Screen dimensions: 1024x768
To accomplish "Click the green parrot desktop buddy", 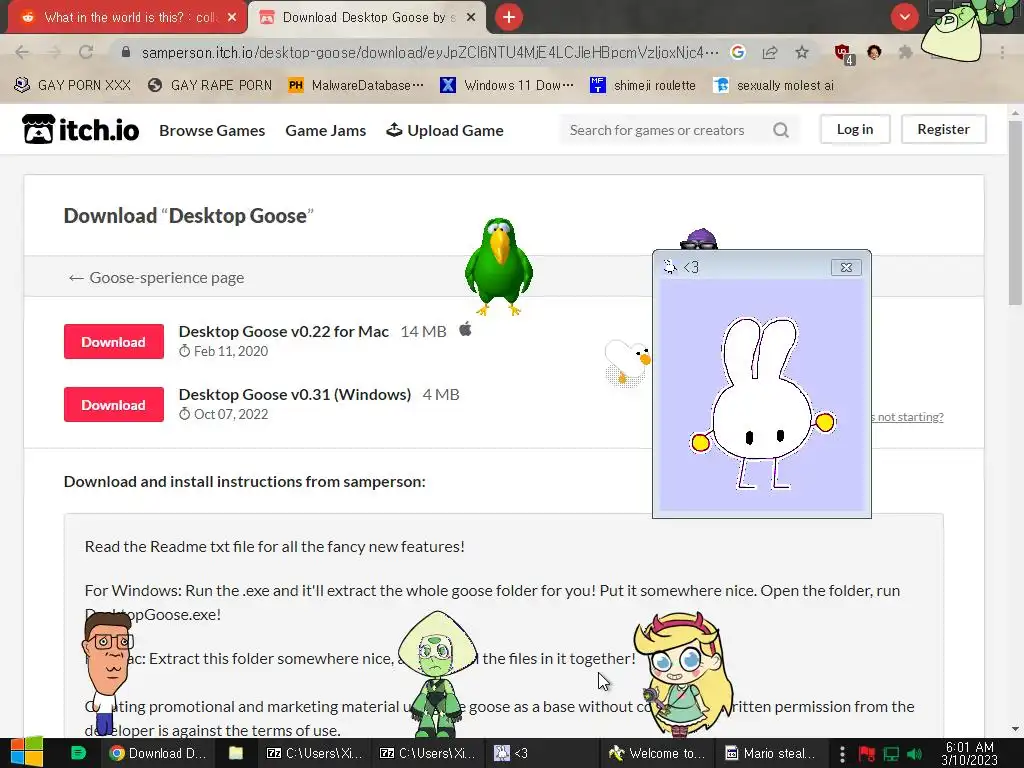I will (x=499, y=265).
